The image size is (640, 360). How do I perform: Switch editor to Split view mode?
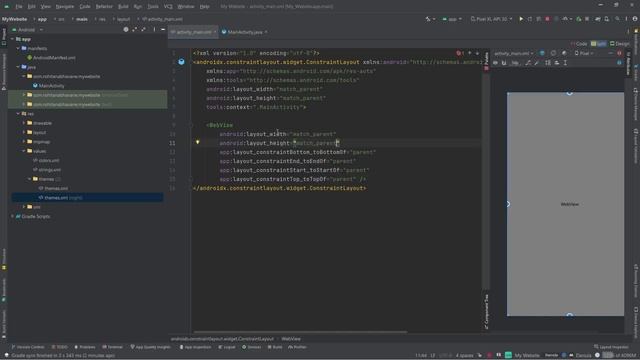598,43
